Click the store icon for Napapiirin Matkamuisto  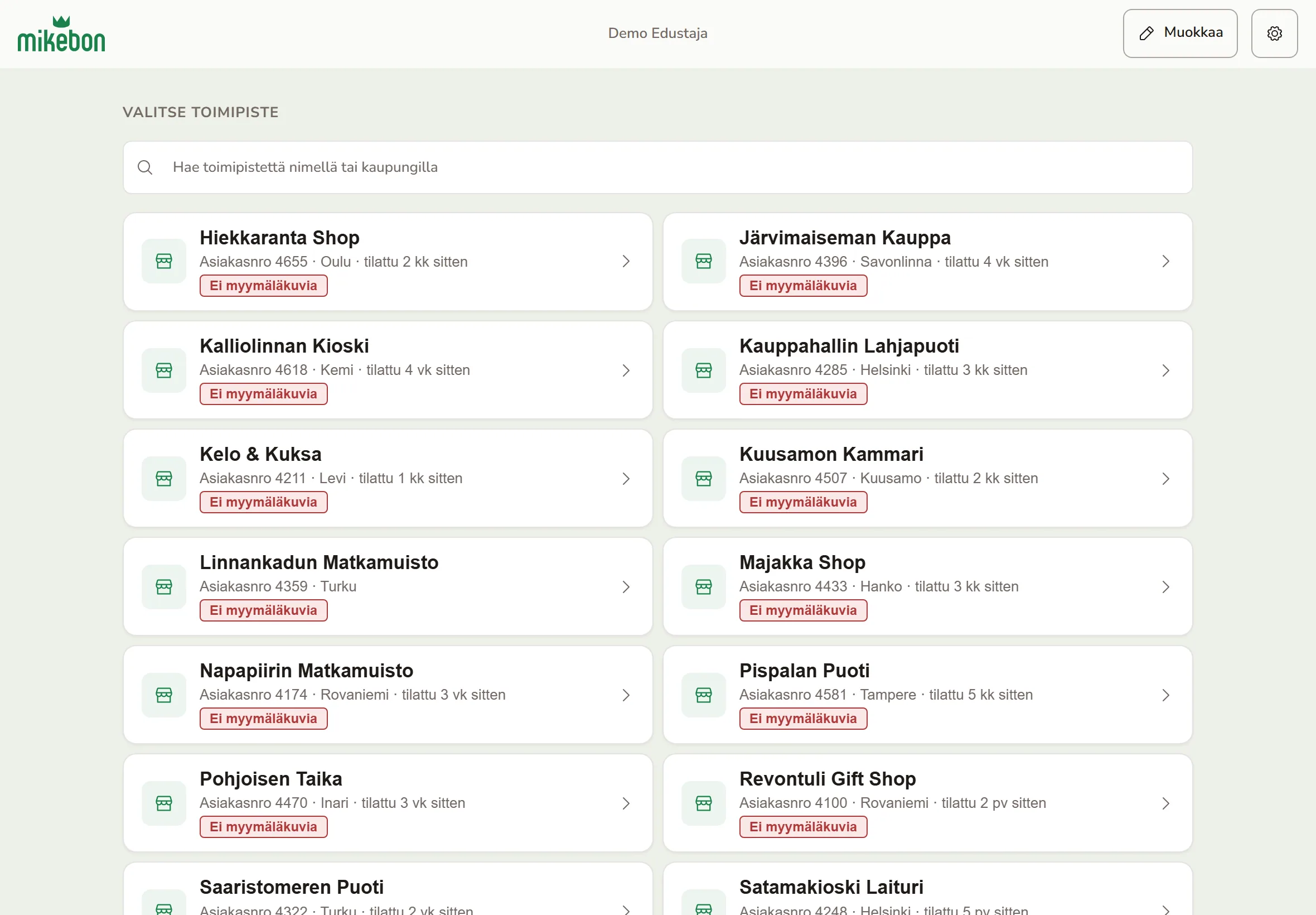click(x=164, y=695)
